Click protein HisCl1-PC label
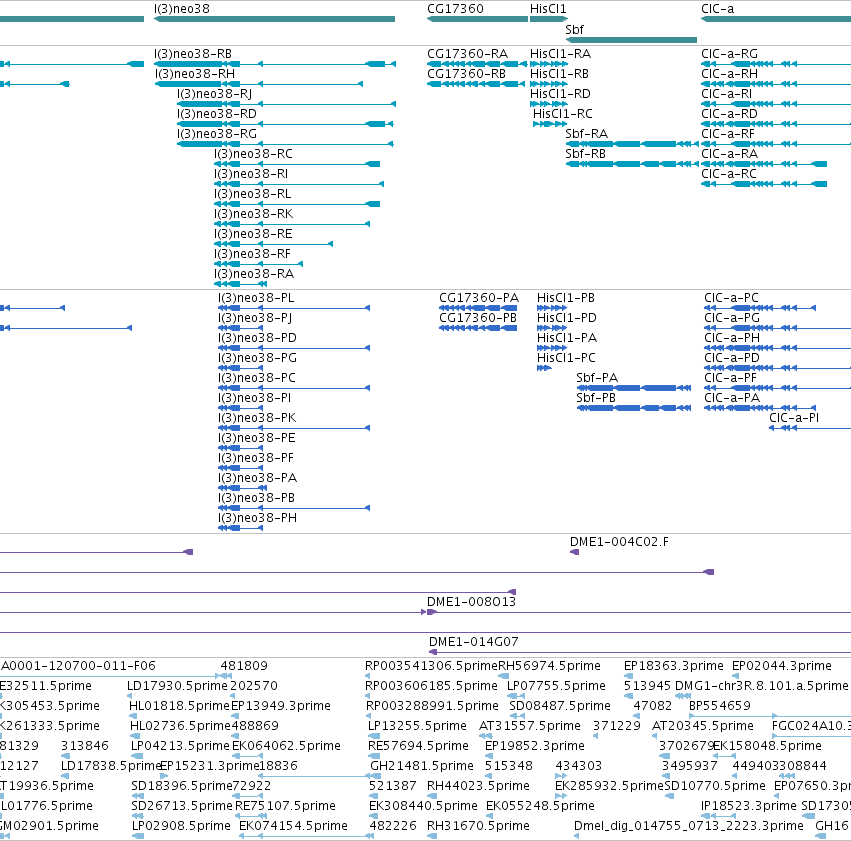Screen dimensions: 851x841 566,358
